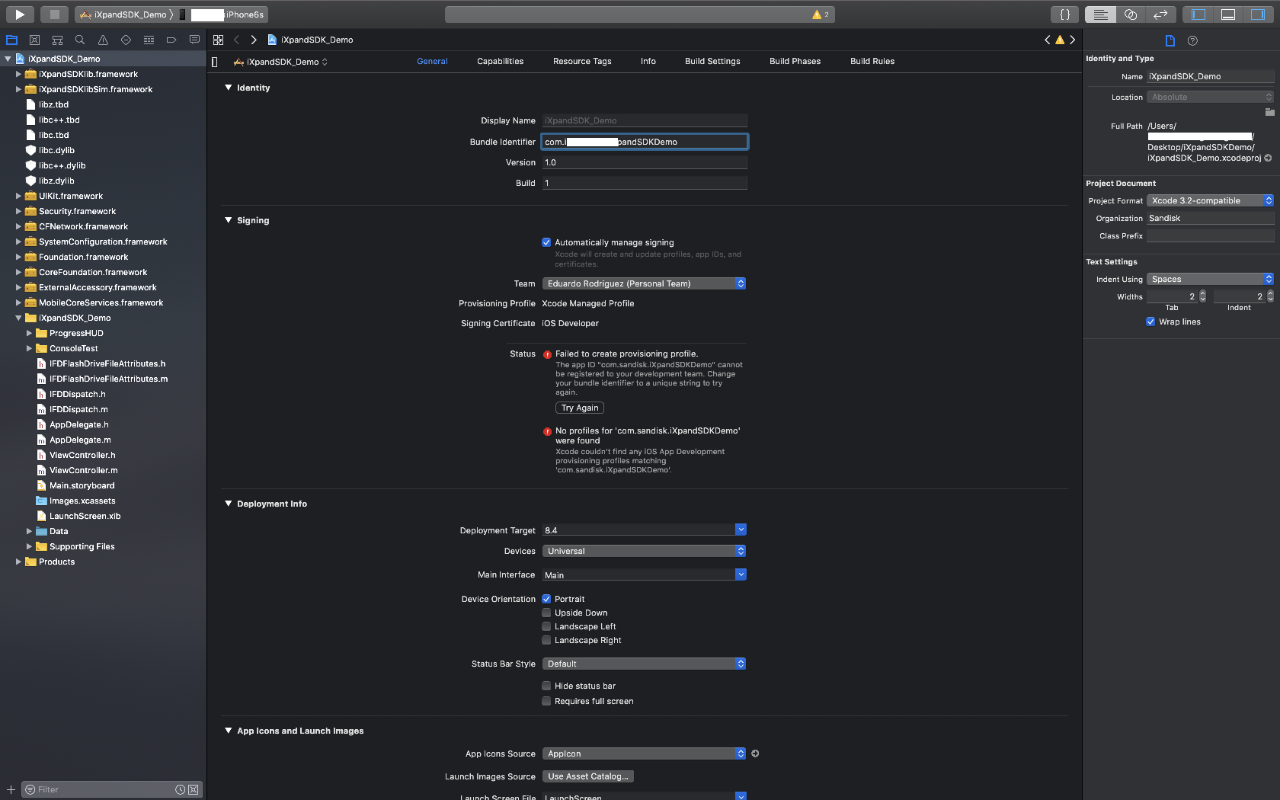Open the Debug navigator
Viewport: 1280px width, 800px height.
click(x=148, y=40)
